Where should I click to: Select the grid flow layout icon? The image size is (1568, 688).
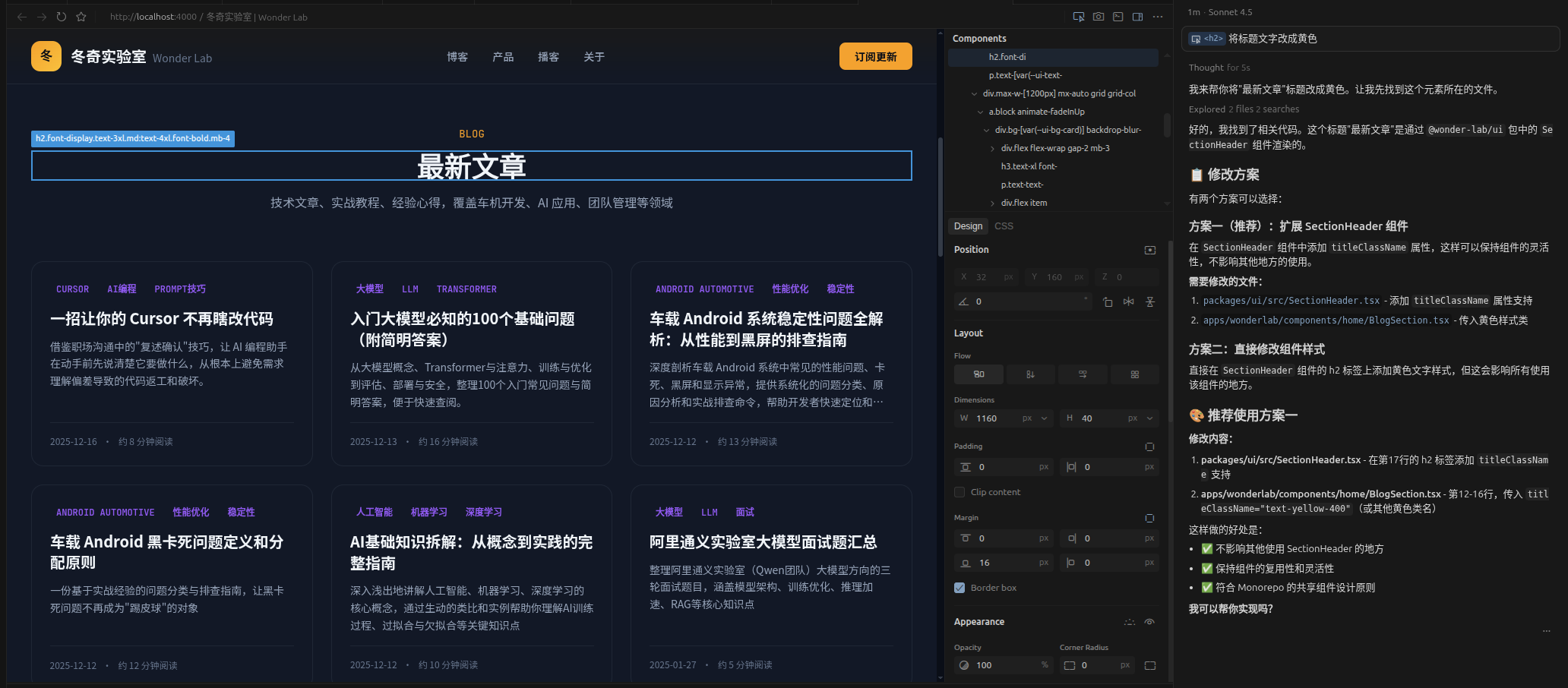tap(1134, 374)
